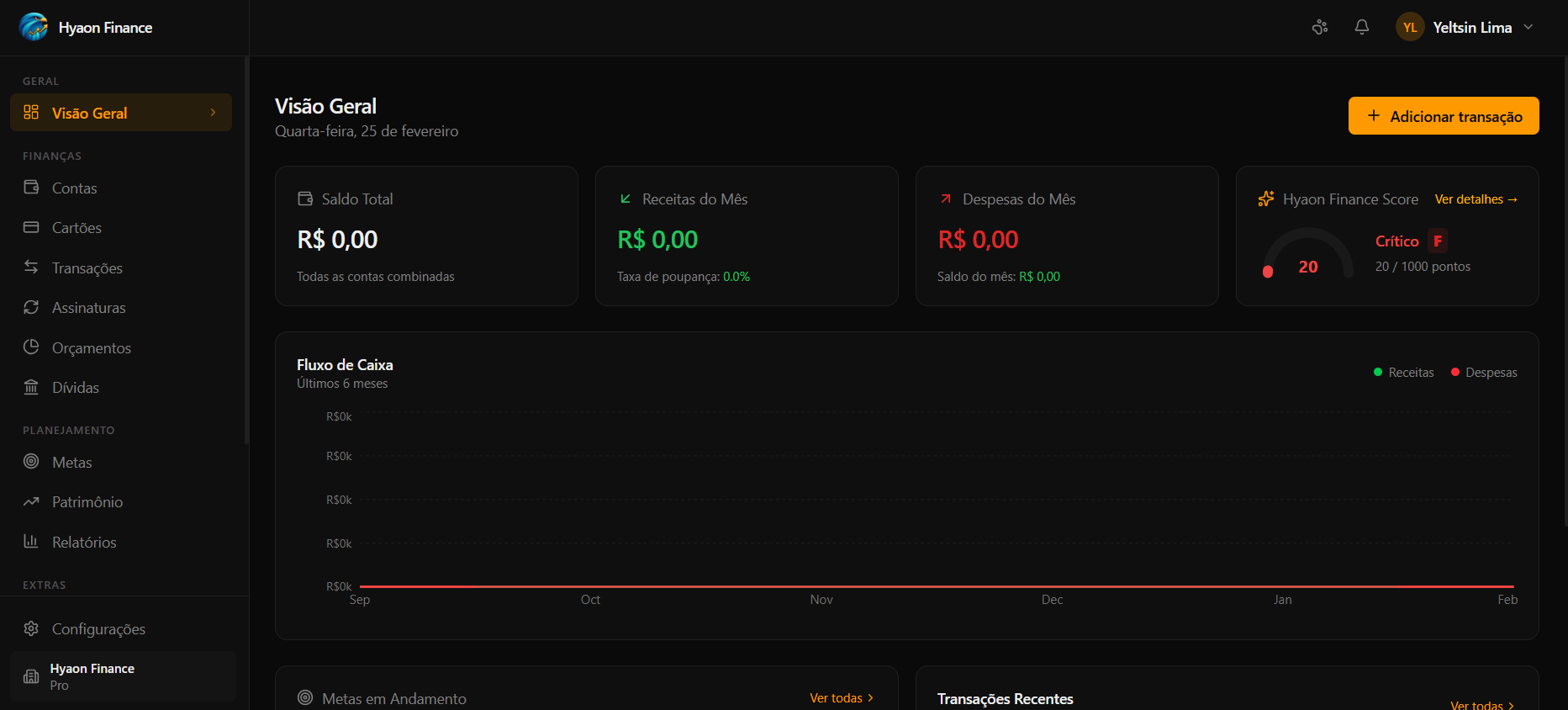The image size is (1568, 710).
Task: Click the Sep label on chart axis
Action: click(x=360, y=600)
